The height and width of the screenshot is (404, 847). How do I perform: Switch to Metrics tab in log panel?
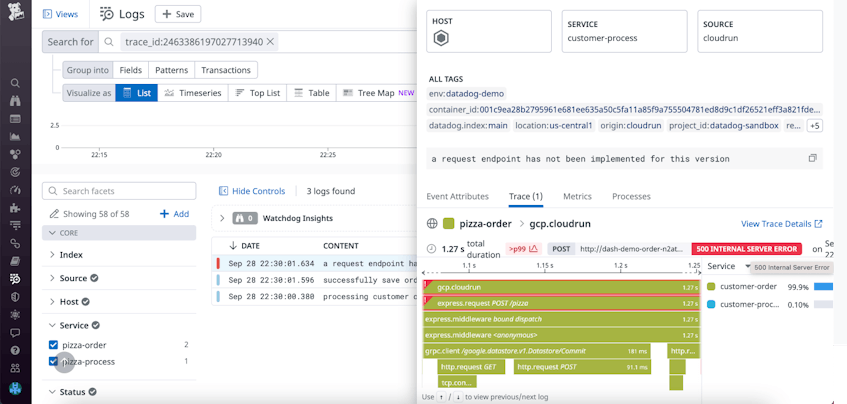[x=577, y=197]
